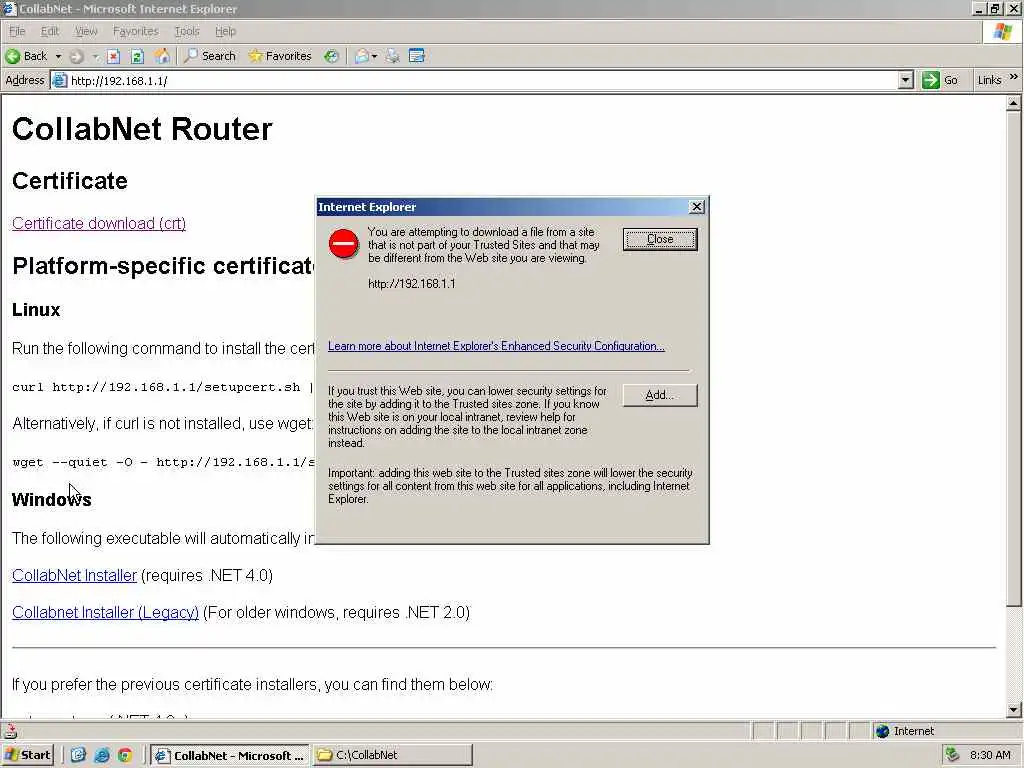The width and height of the screenshot is (1024, 768).
Task: Expand the Links toolbar chevron
Action: pyautogui.click(x=1014, y=77)
